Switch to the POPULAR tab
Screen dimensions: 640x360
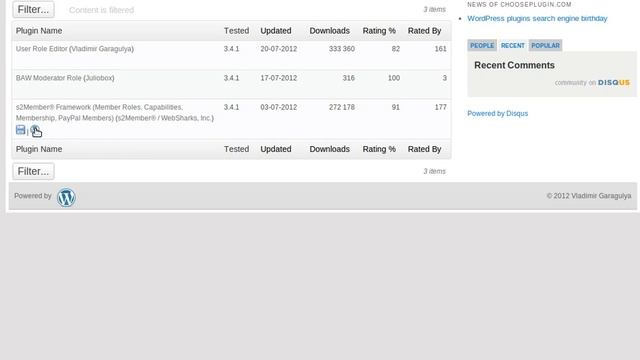[545, 45]
